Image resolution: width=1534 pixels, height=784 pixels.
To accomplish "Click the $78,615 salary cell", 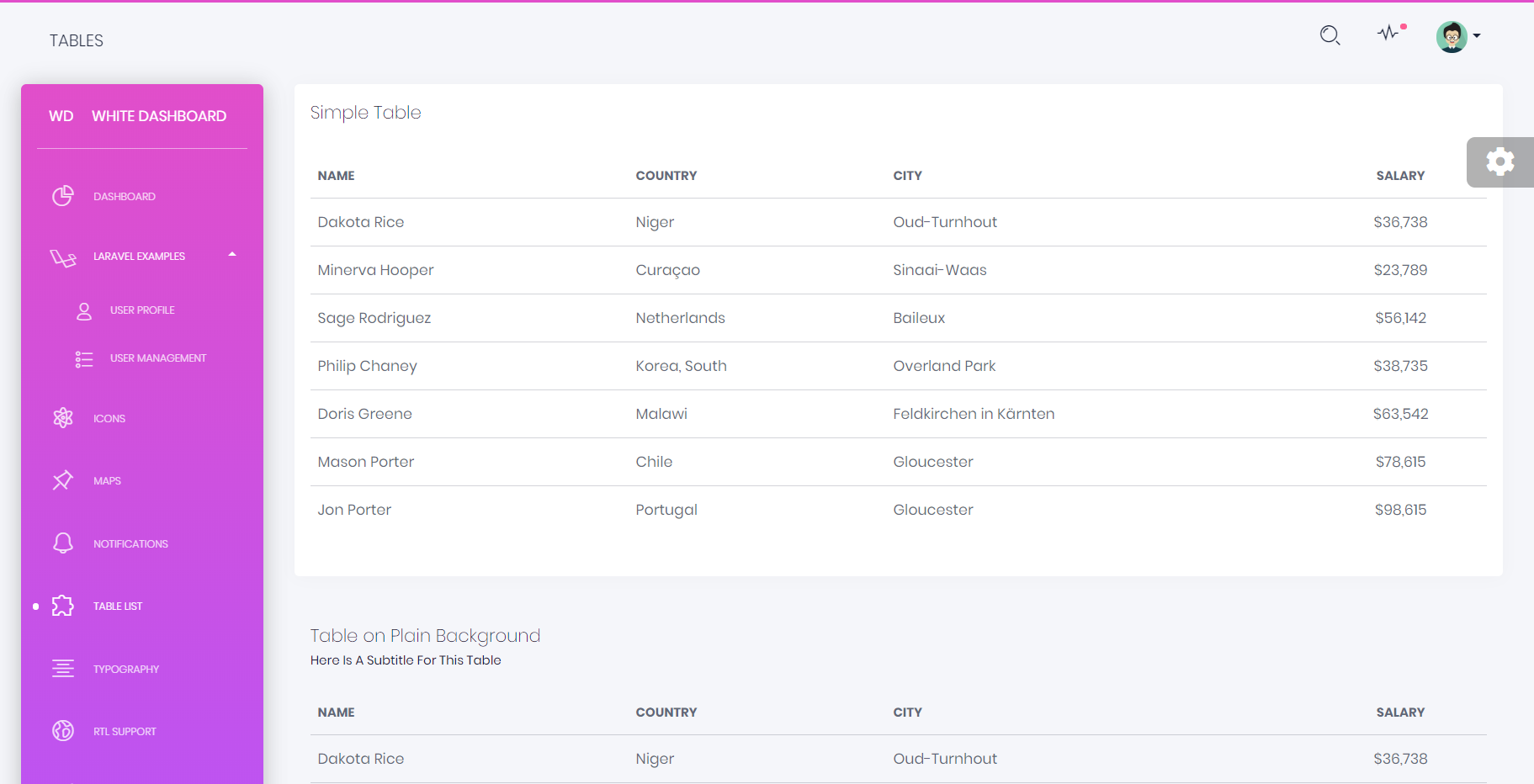I will (1400, 462).
